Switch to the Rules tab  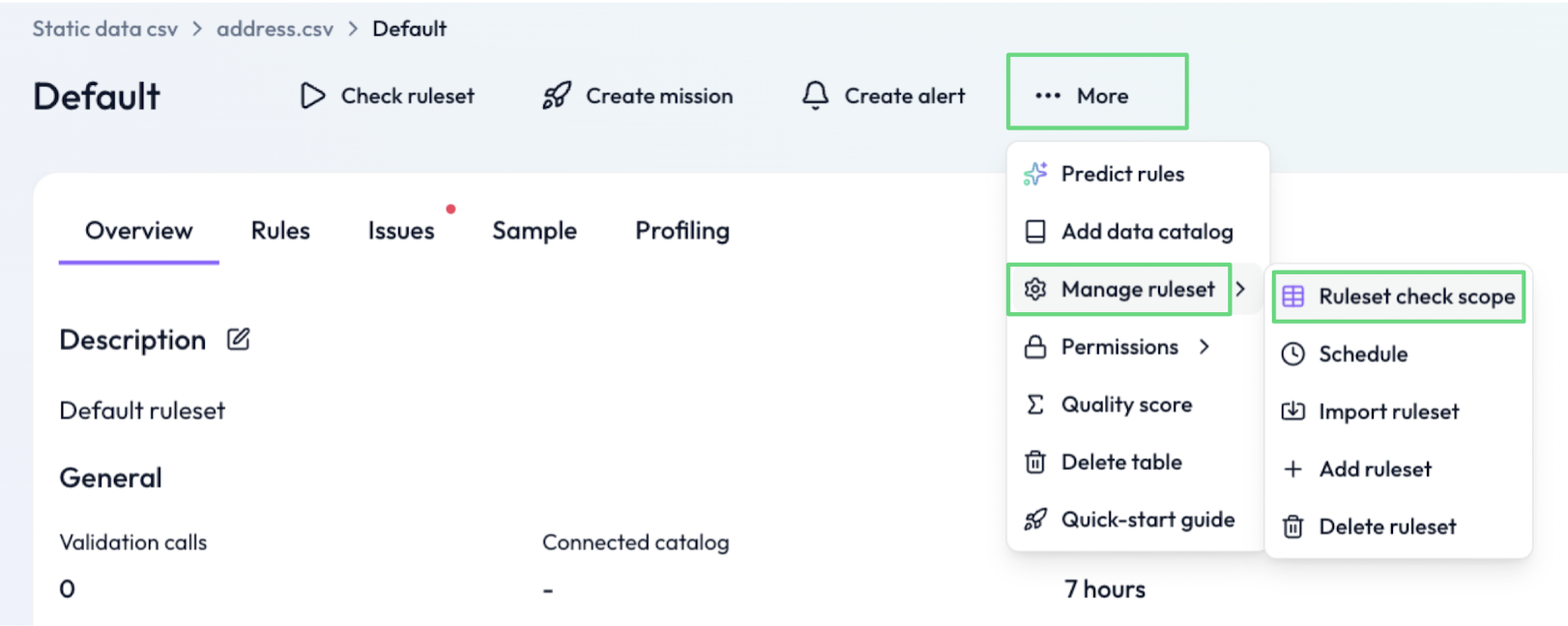280,231
